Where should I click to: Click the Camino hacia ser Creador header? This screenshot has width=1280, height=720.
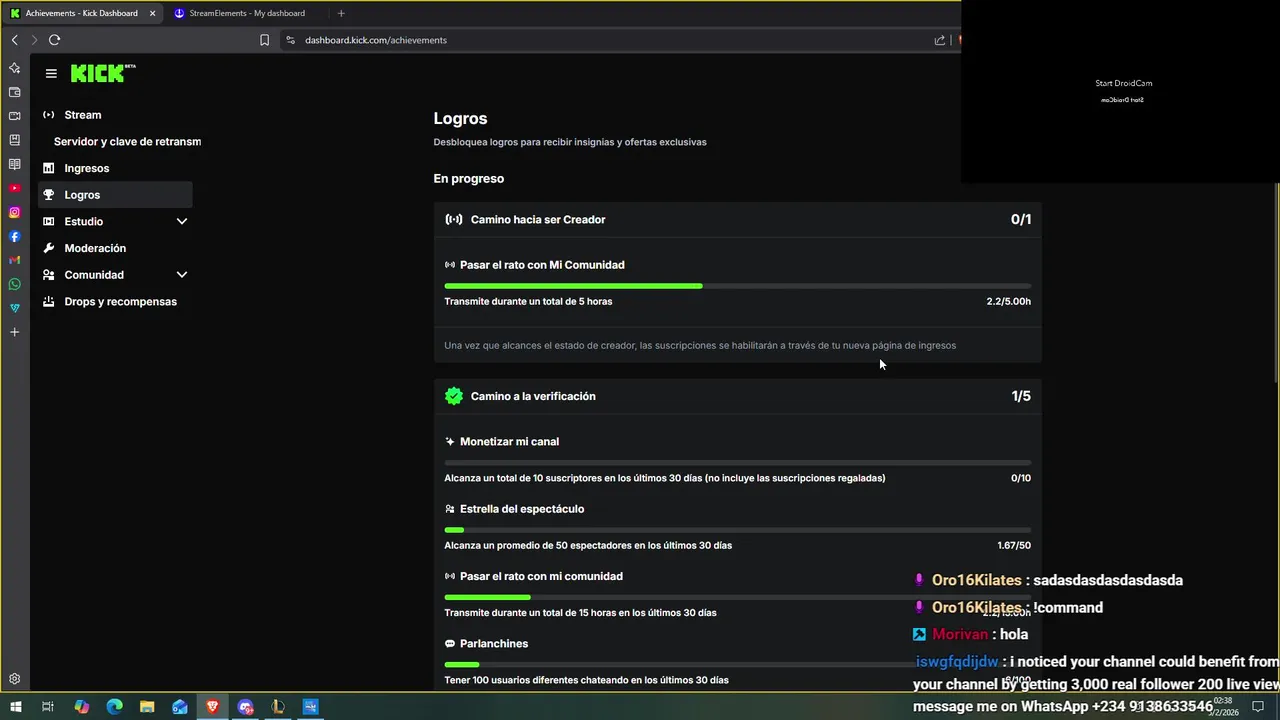coord(738,219)
